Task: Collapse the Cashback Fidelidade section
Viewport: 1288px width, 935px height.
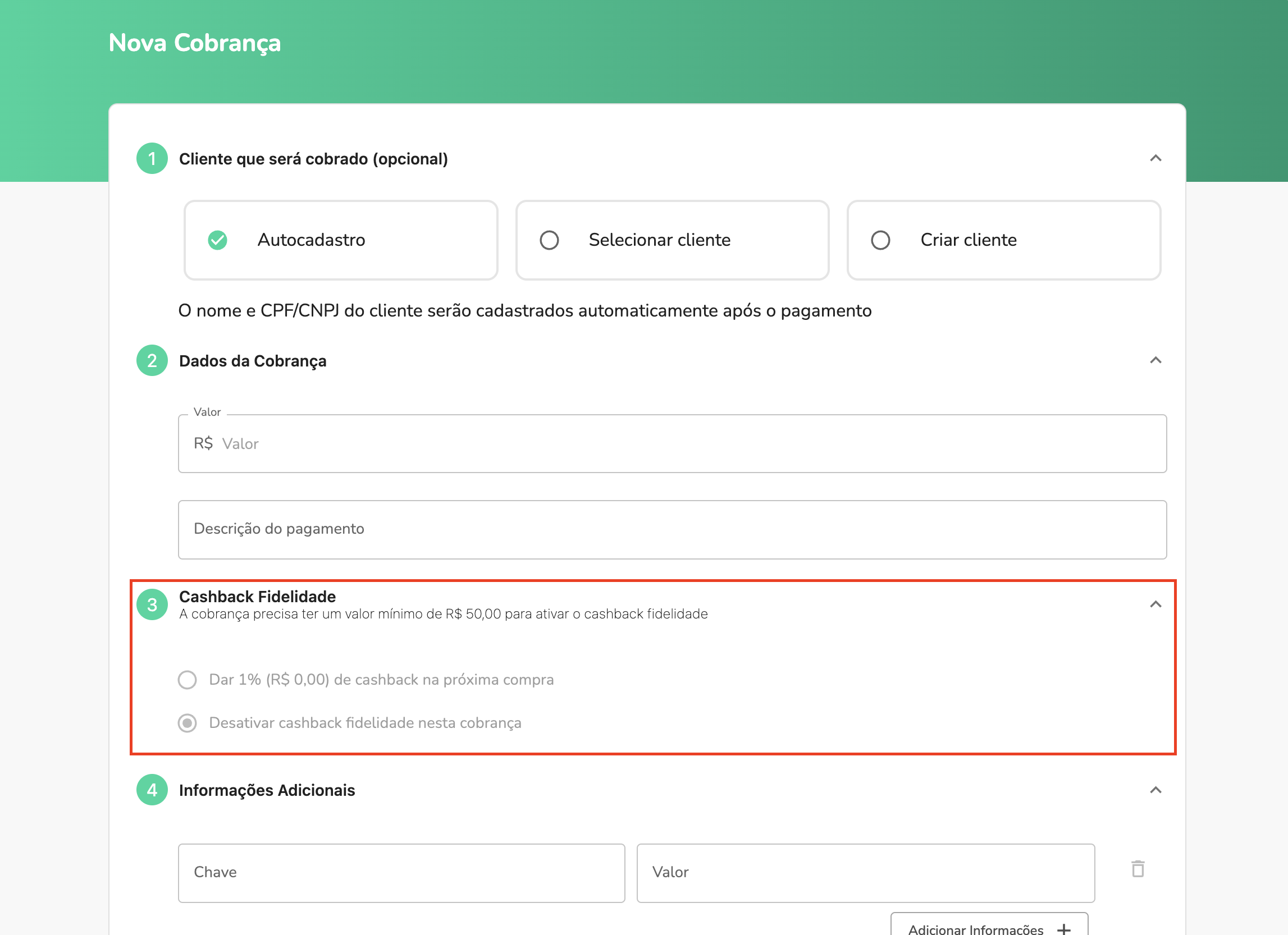Action: pyautogui.click(x=1156, y=604)
